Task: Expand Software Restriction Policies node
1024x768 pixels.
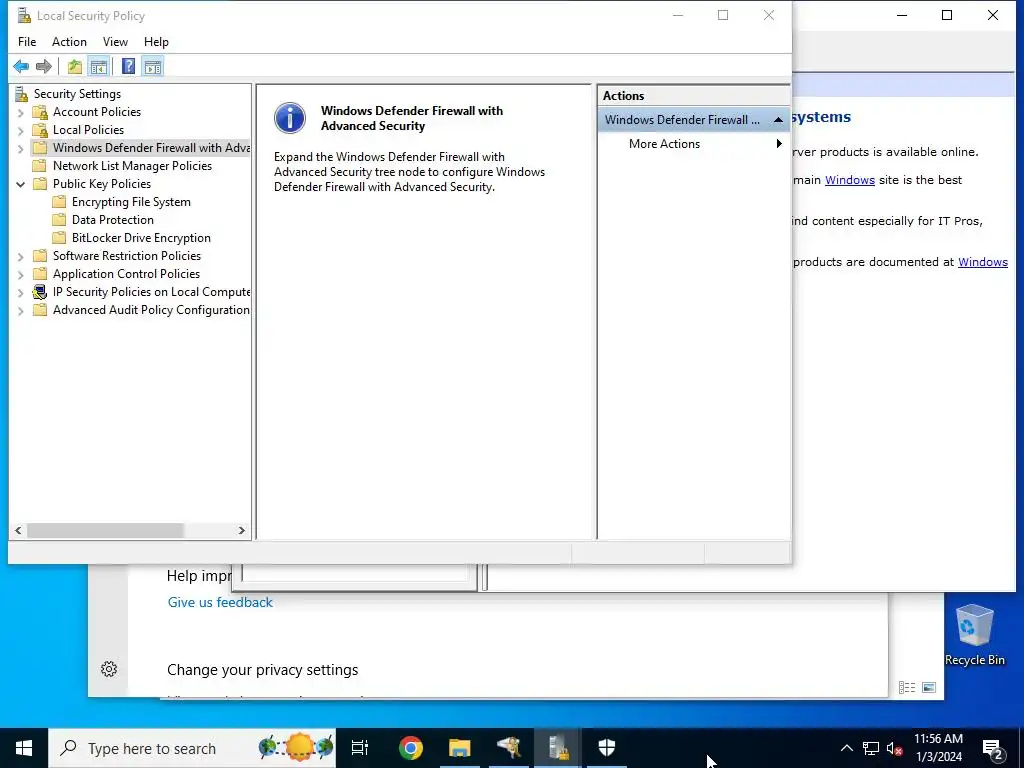Action: (x=20, y=257)
